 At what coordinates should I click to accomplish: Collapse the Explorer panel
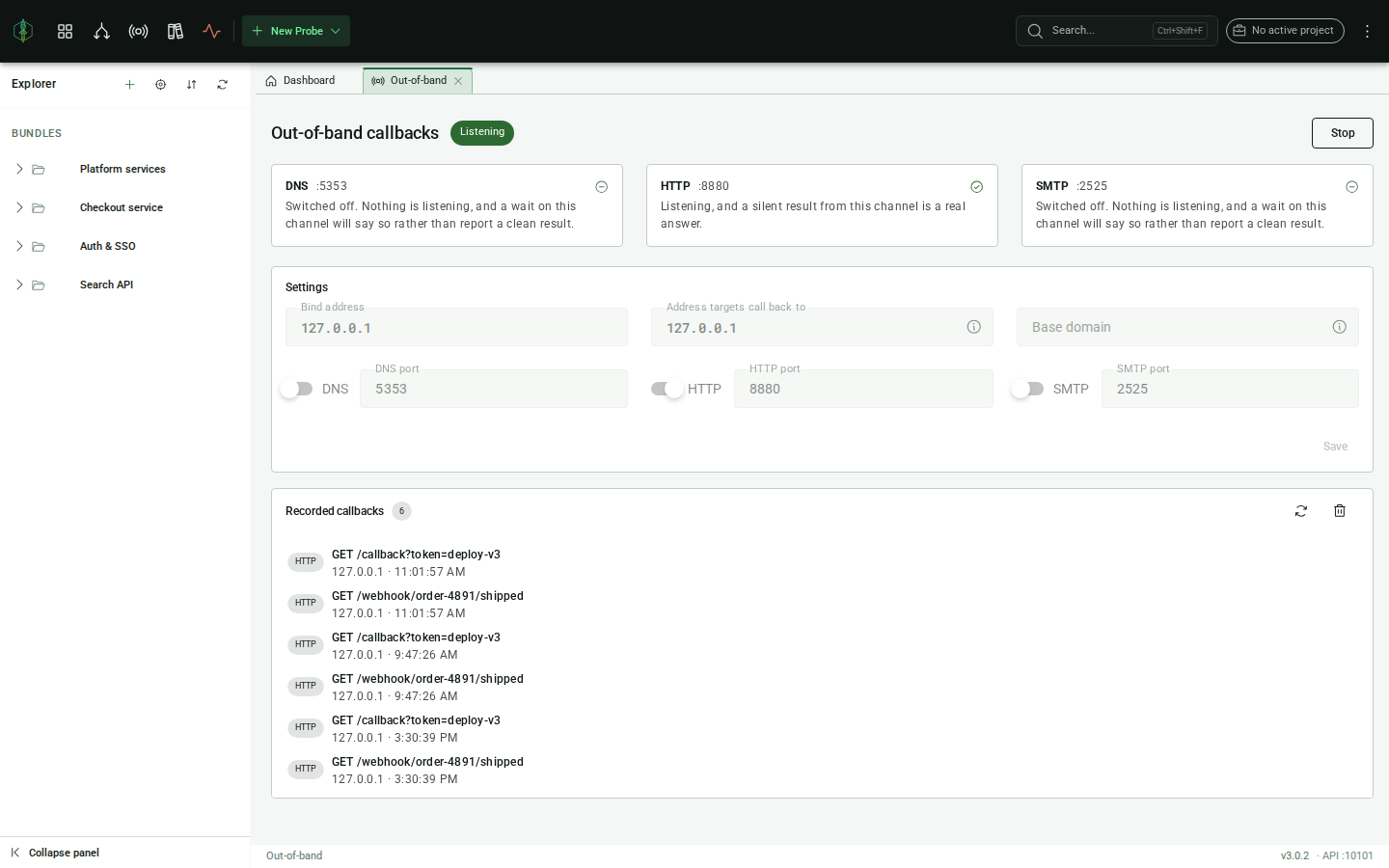tap(55, 853)
